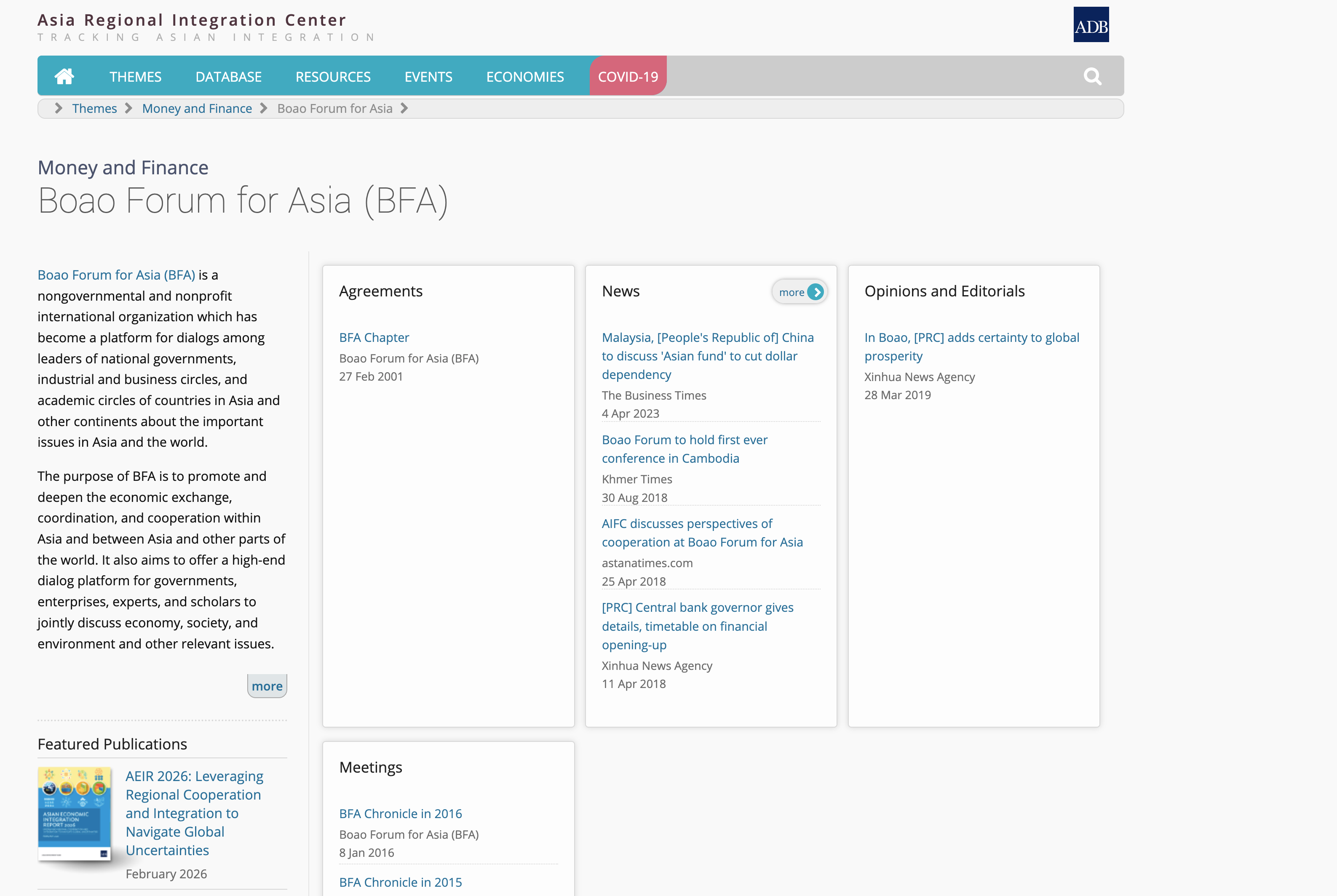Open the search magnifier icon
Viewport: 1337px width, 896px height.
(x=1092, y=76)
